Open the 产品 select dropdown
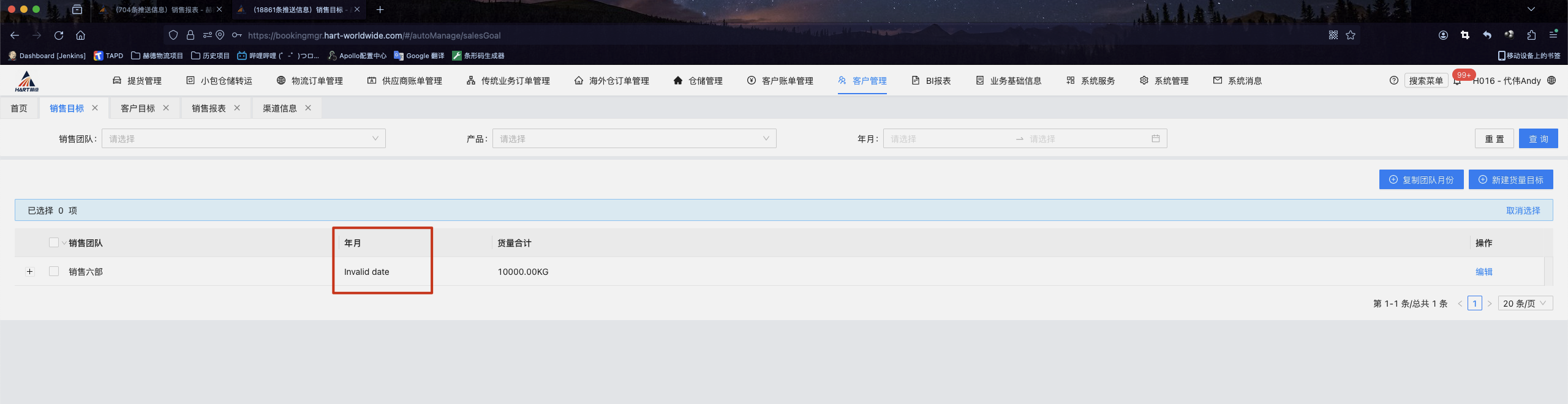The image size is (1568, 404). click(634, 139)
